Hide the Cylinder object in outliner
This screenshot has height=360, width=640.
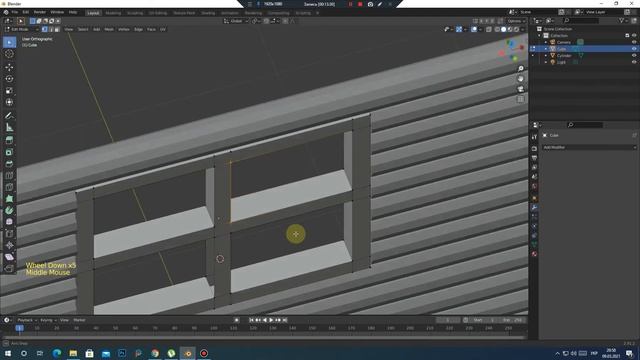point(634,56)
